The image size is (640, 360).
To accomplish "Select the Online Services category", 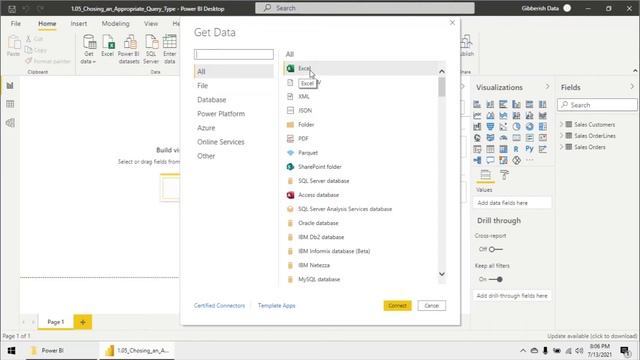I will click(220, 142).
